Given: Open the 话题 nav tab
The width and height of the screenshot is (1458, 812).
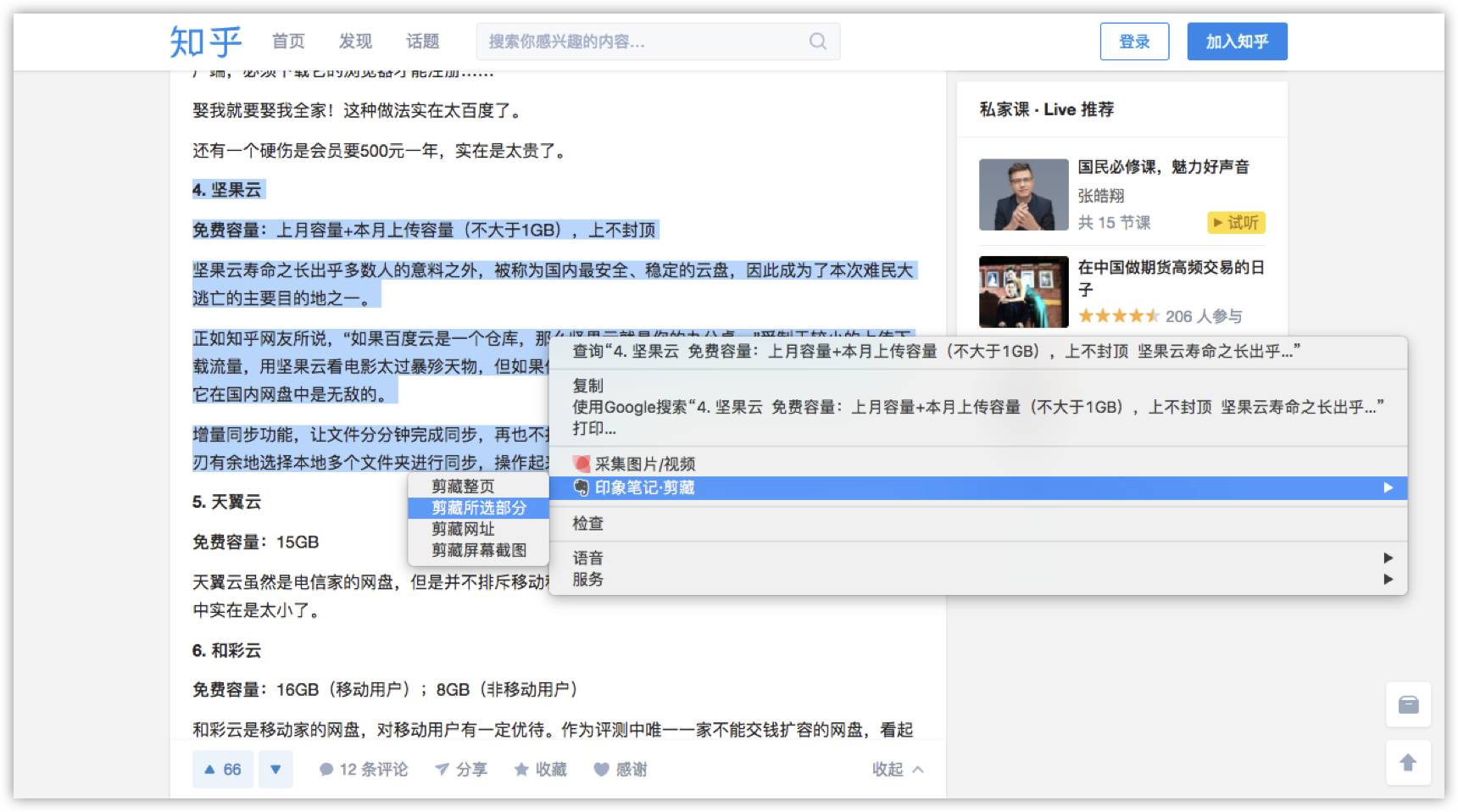Looking at the screenshot, I should tap(422, 41).
